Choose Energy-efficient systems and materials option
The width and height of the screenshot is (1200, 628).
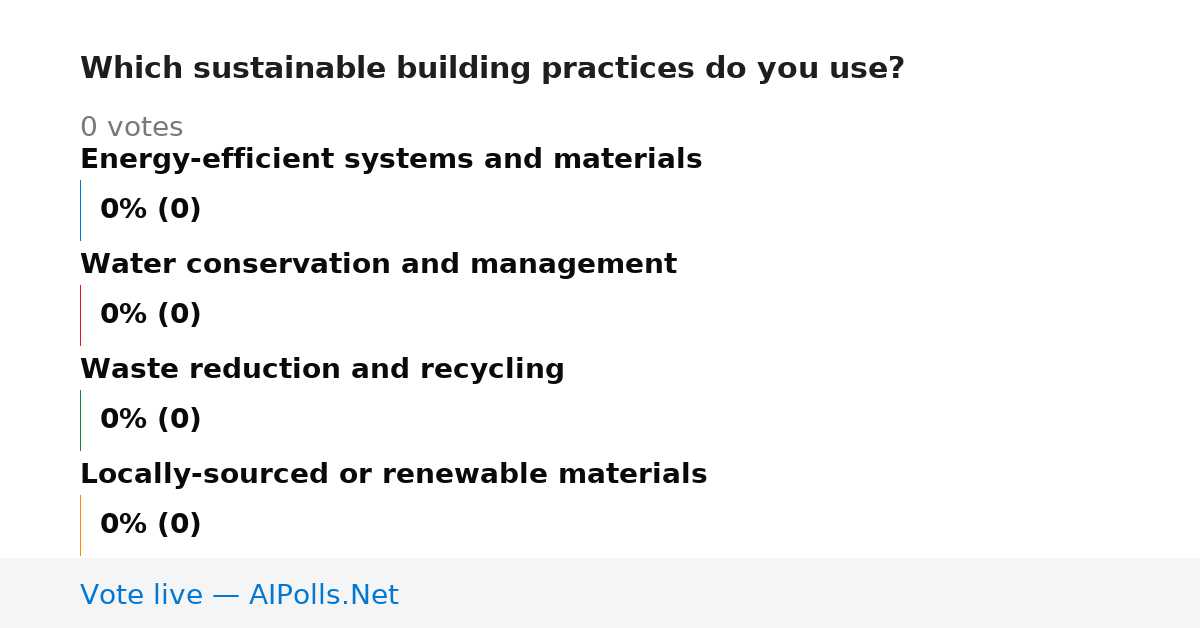(x=391, y=160)
